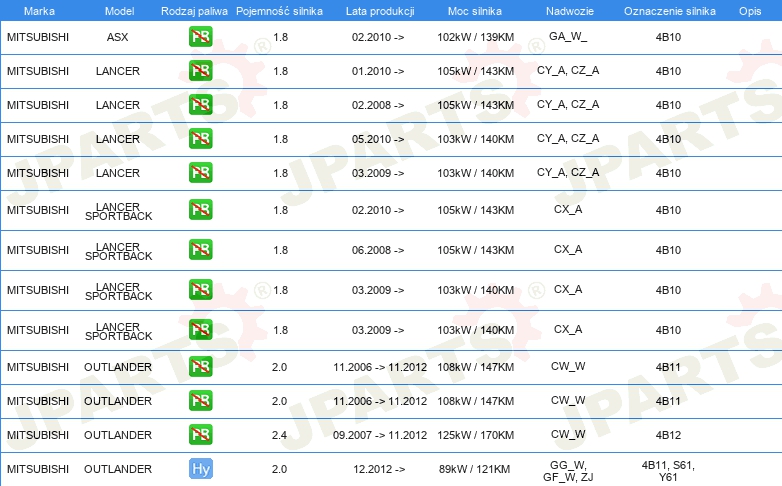Select OUTLANDER model in 2.4 row
This screenshot has width=782, height=486.
[x=118, y=435]
